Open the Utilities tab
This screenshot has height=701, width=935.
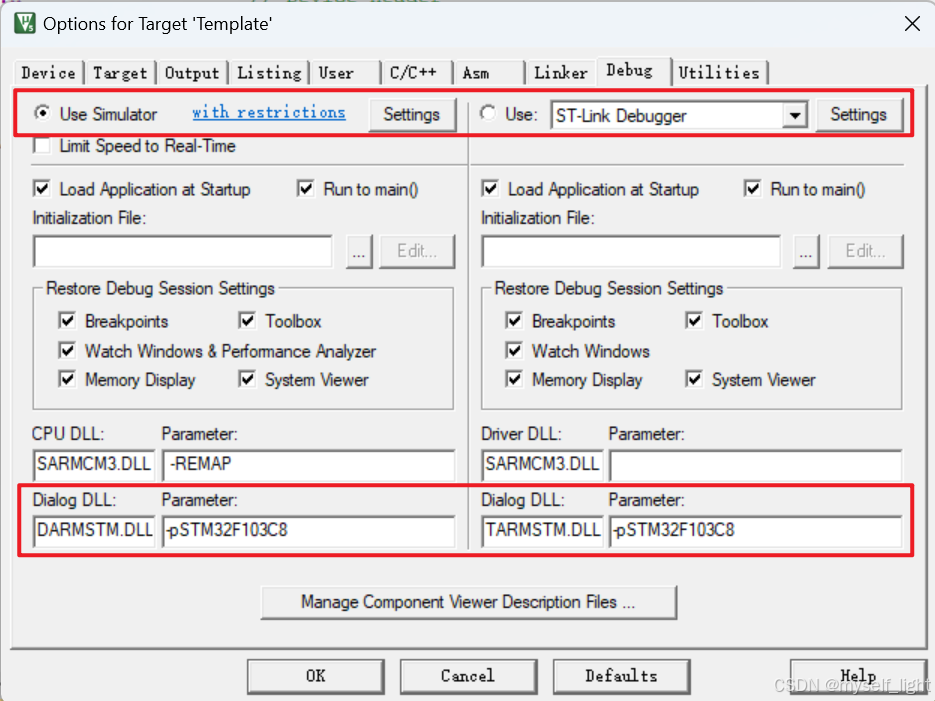click(x=719, y=73)
